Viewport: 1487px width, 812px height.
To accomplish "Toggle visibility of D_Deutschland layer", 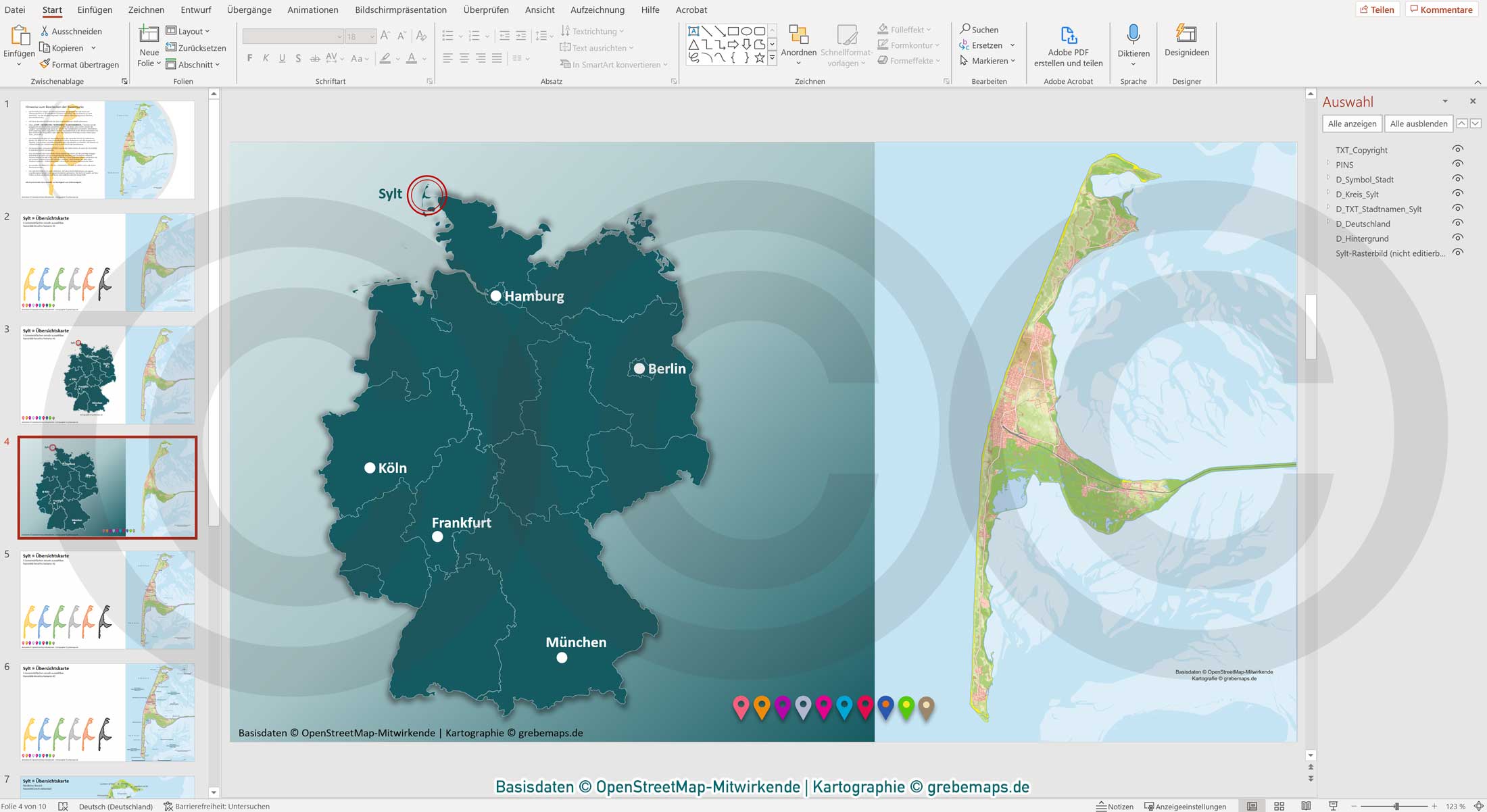I will (1458, 223).
